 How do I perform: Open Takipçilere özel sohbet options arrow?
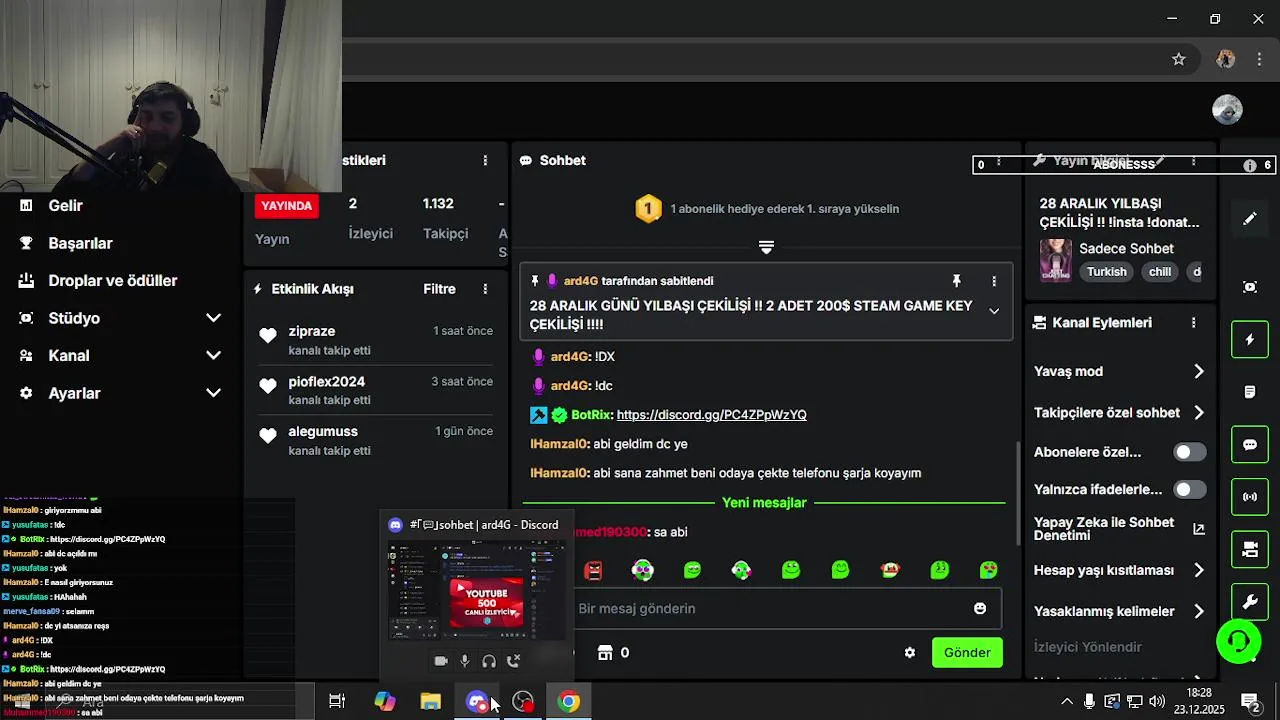coord(1199,412)
